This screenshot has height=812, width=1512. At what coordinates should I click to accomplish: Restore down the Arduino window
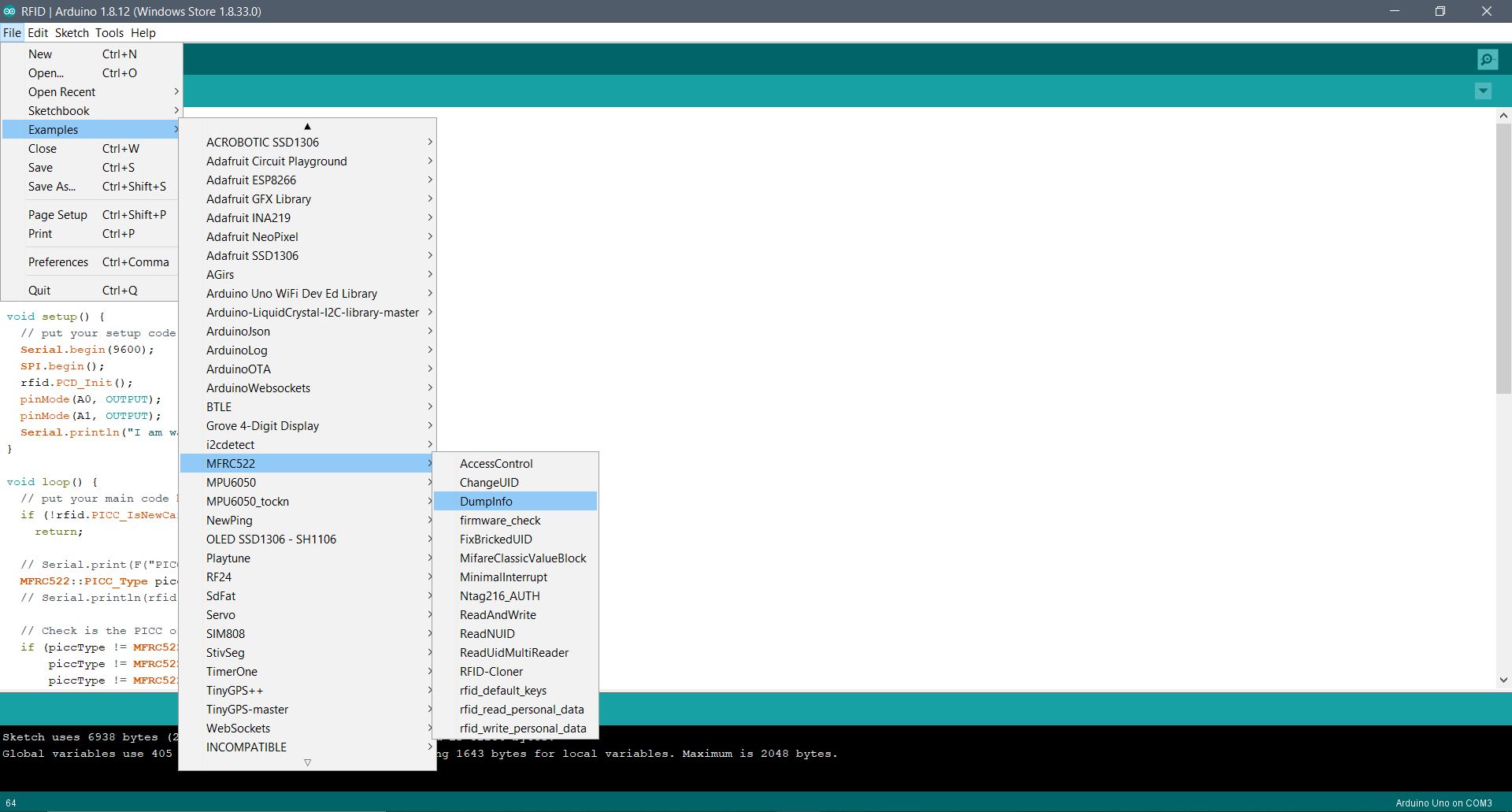(1440, 11)
